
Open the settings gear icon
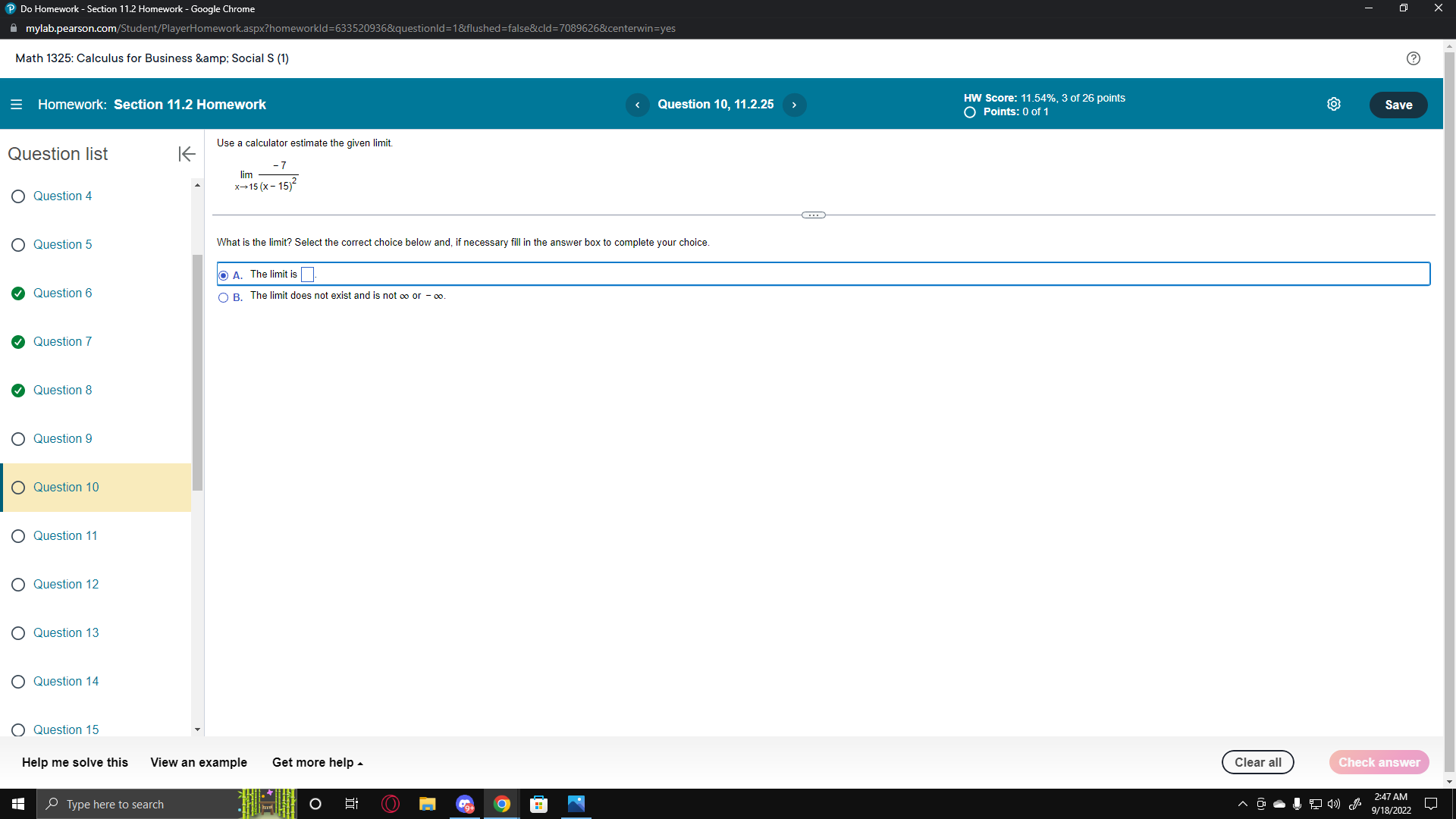(1334, 105)
